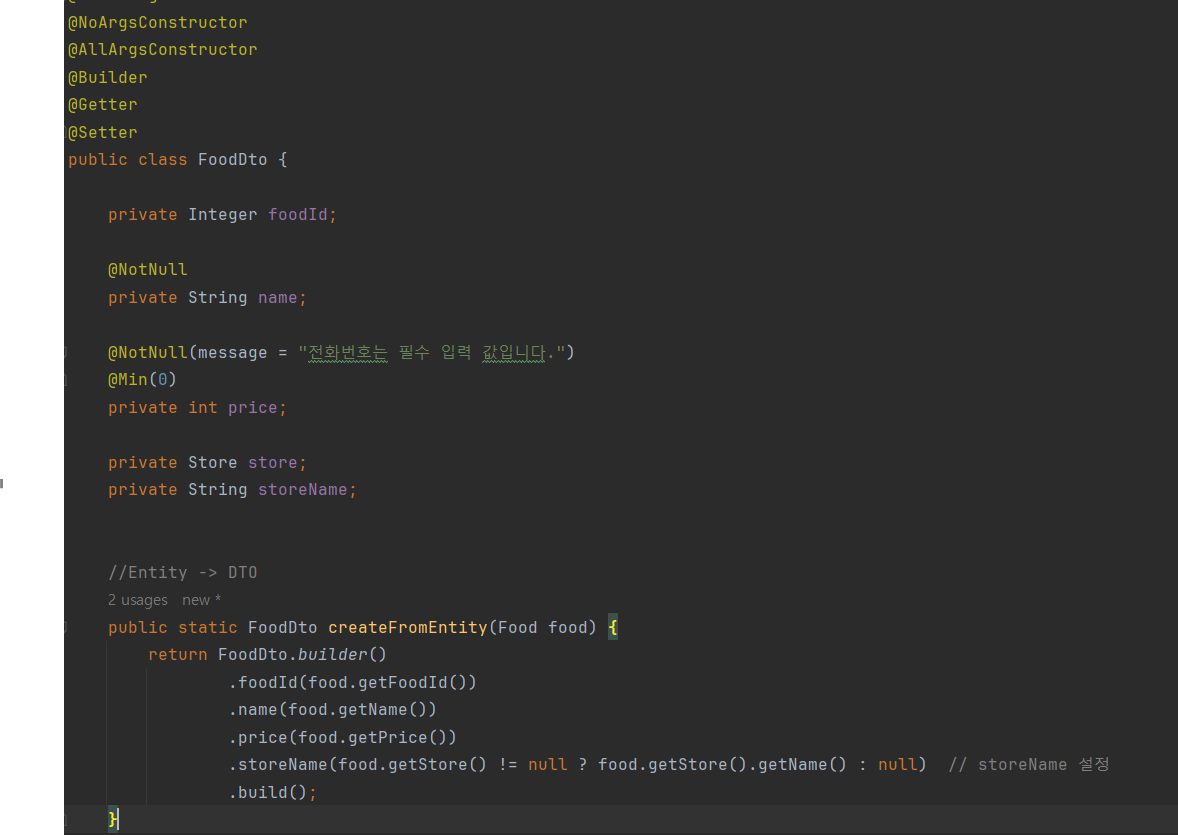
Task: Collapse fold marker beside @NotNull(message) annotation
Action: pyautogui.click(x=66, y=352)
